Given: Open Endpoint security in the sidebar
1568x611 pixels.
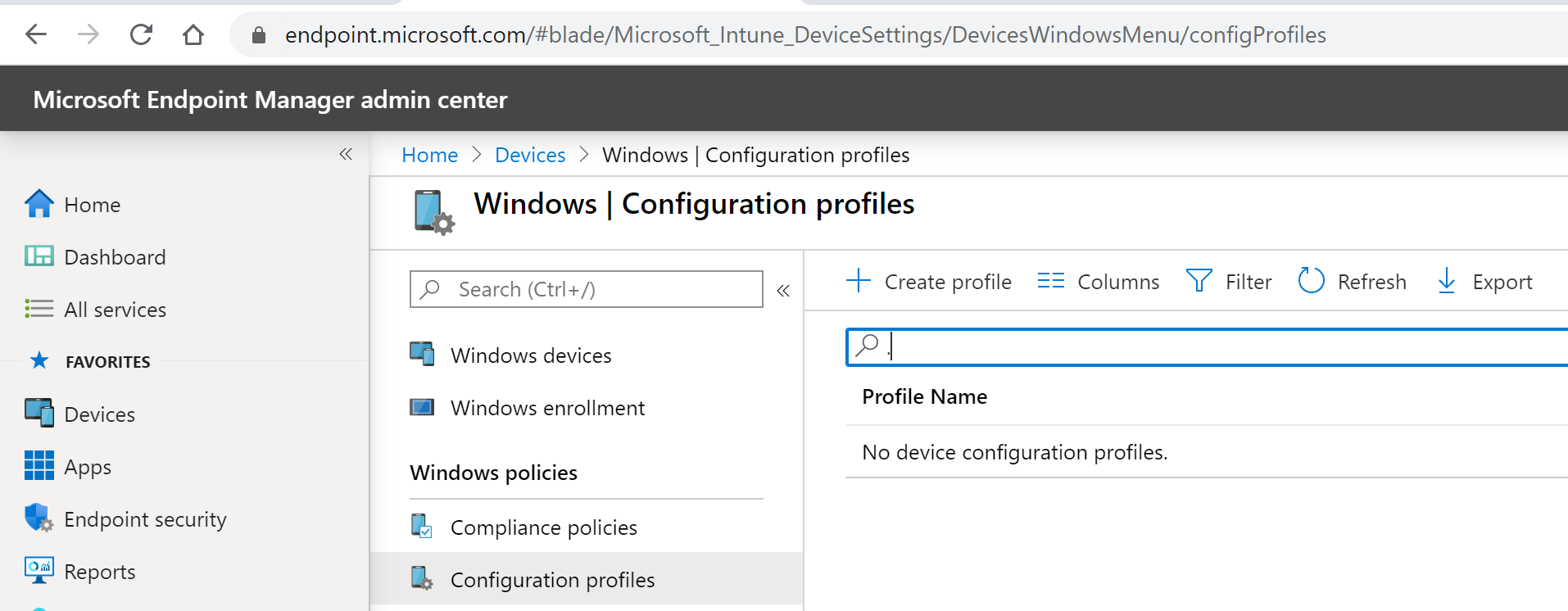Looking at the screenshot, I should click(145, 519).
